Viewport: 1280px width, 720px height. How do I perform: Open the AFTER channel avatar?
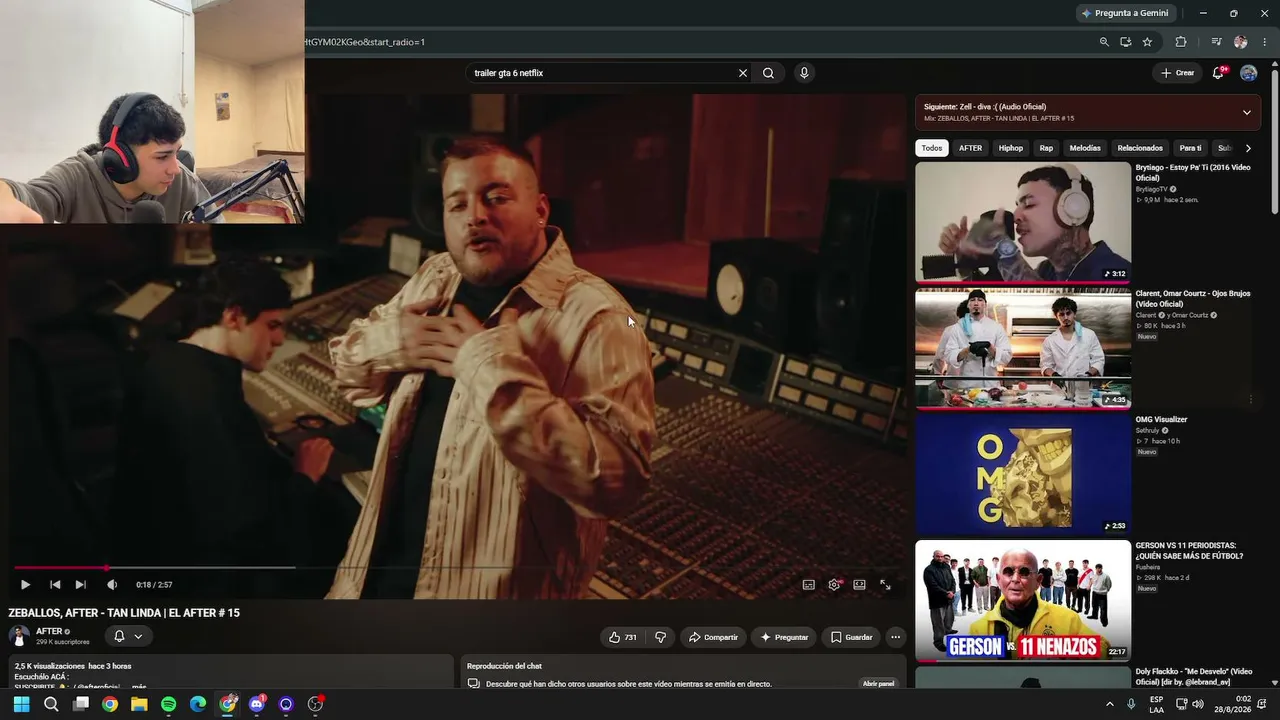point(19,636)
